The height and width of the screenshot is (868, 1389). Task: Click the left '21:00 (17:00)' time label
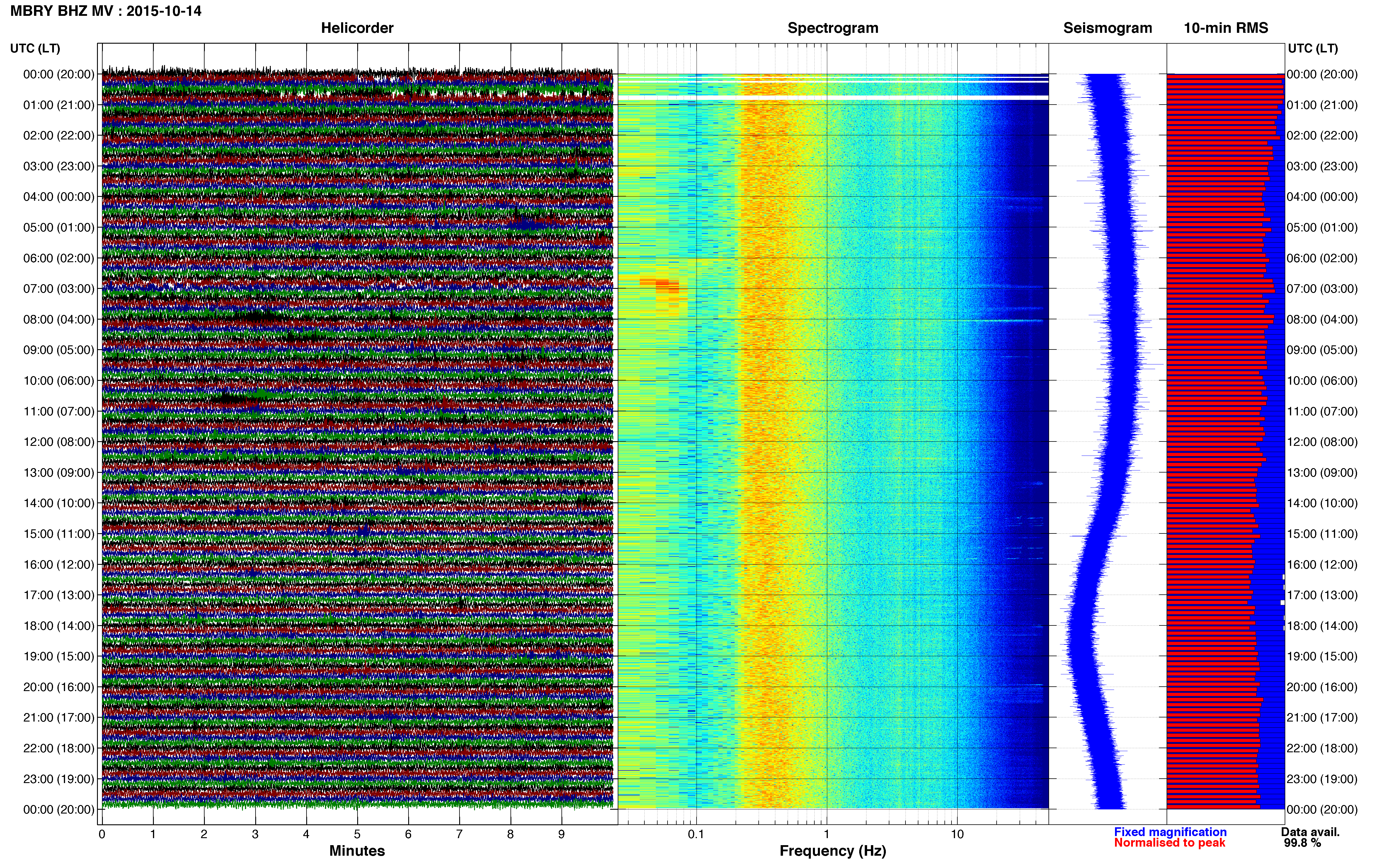point(59,718)
